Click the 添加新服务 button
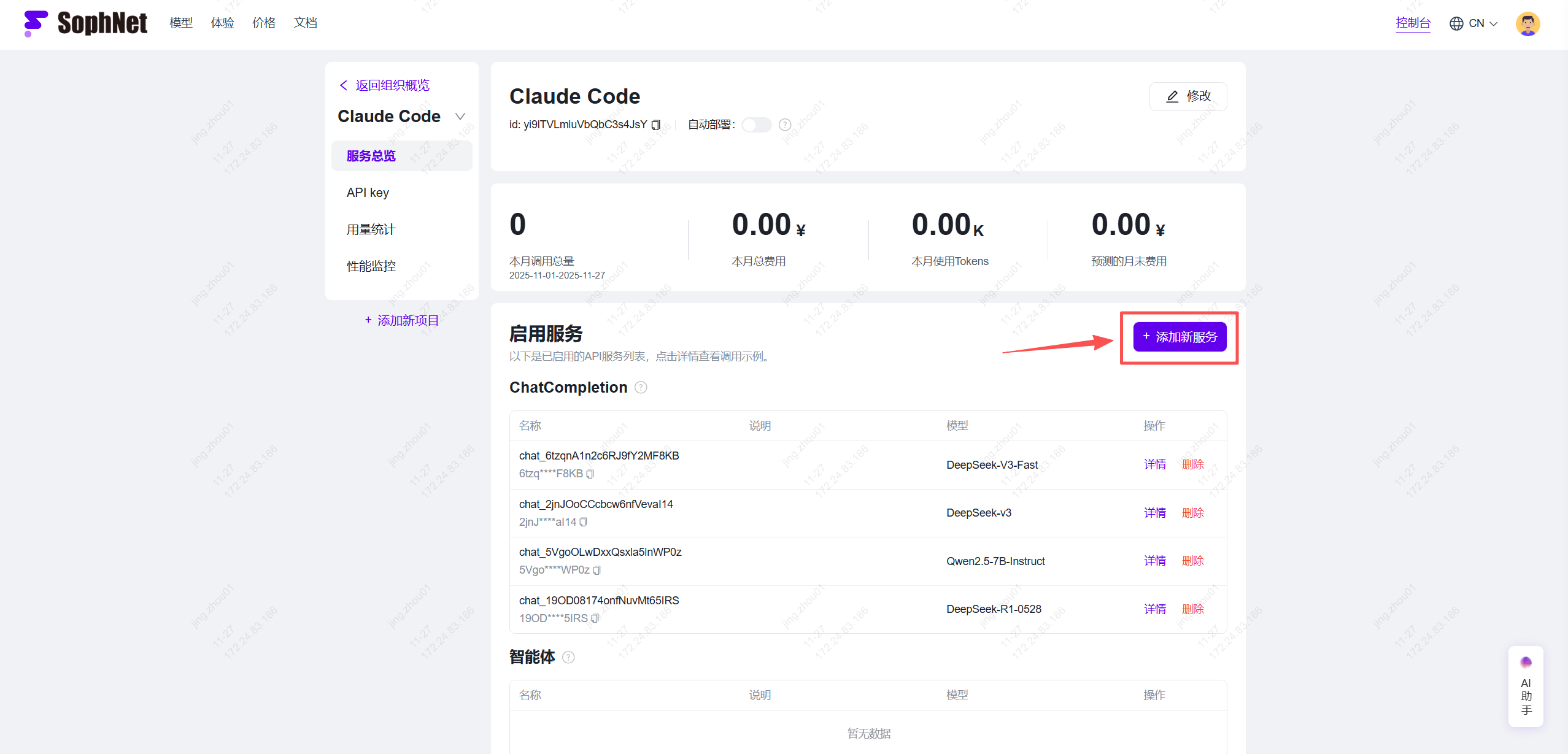1568x754 pixels. 1179,337
